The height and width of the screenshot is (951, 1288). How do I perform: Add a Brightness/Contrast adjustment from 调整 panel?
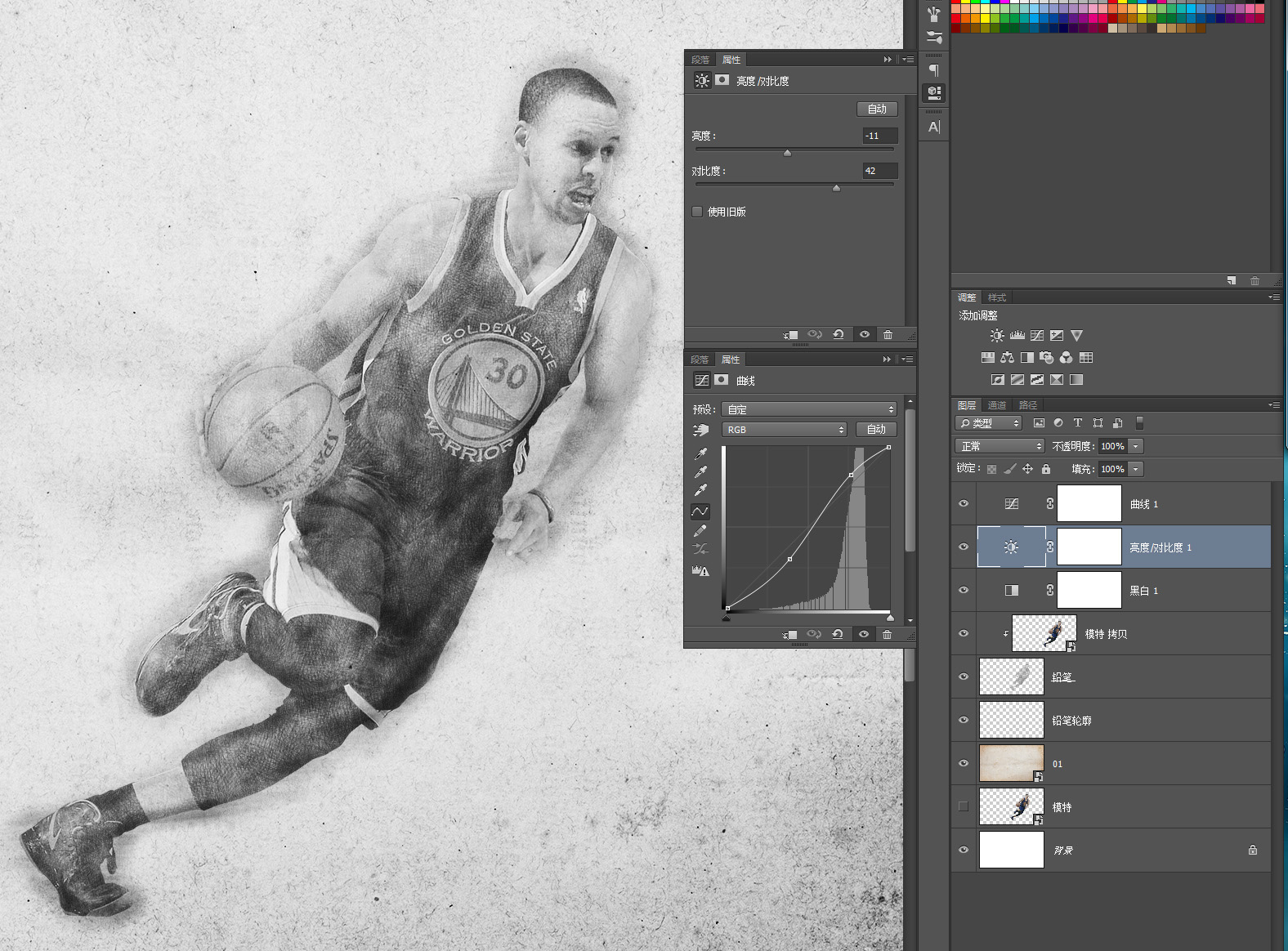pos(997,336)
